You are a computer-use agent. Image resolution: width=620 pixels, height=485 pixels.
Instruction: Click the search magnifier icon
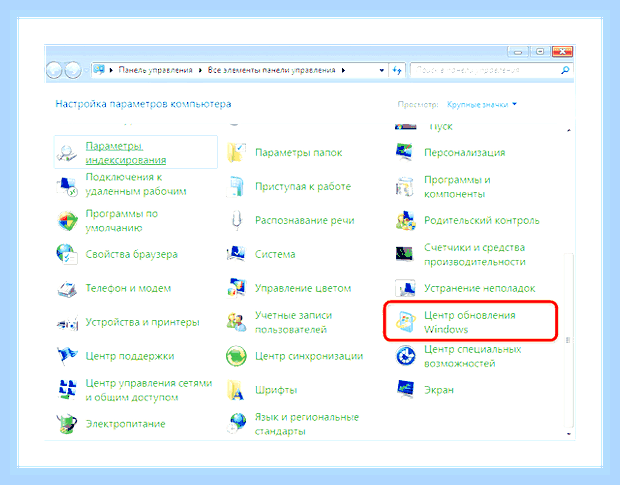coord(565,70)
